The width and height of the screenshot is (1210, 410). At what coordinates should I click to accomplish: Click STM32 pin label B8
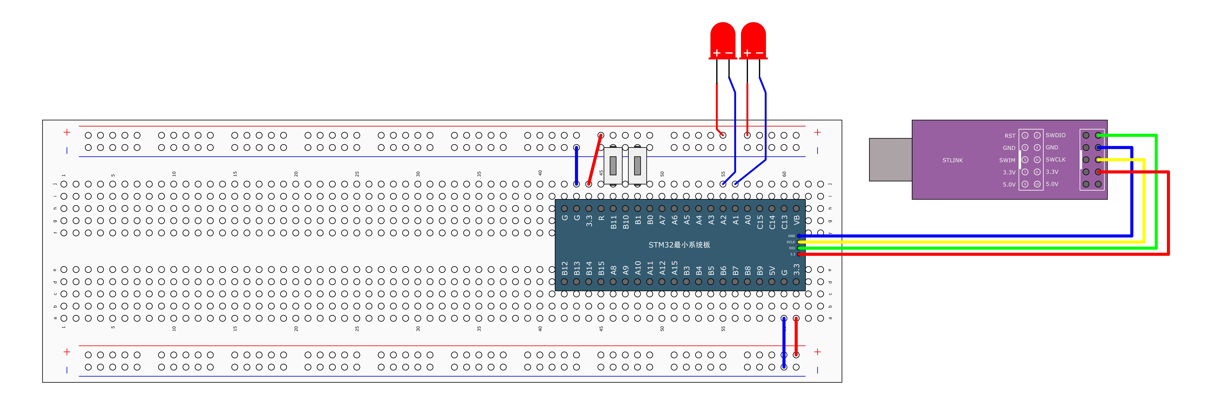pos(748,270)
